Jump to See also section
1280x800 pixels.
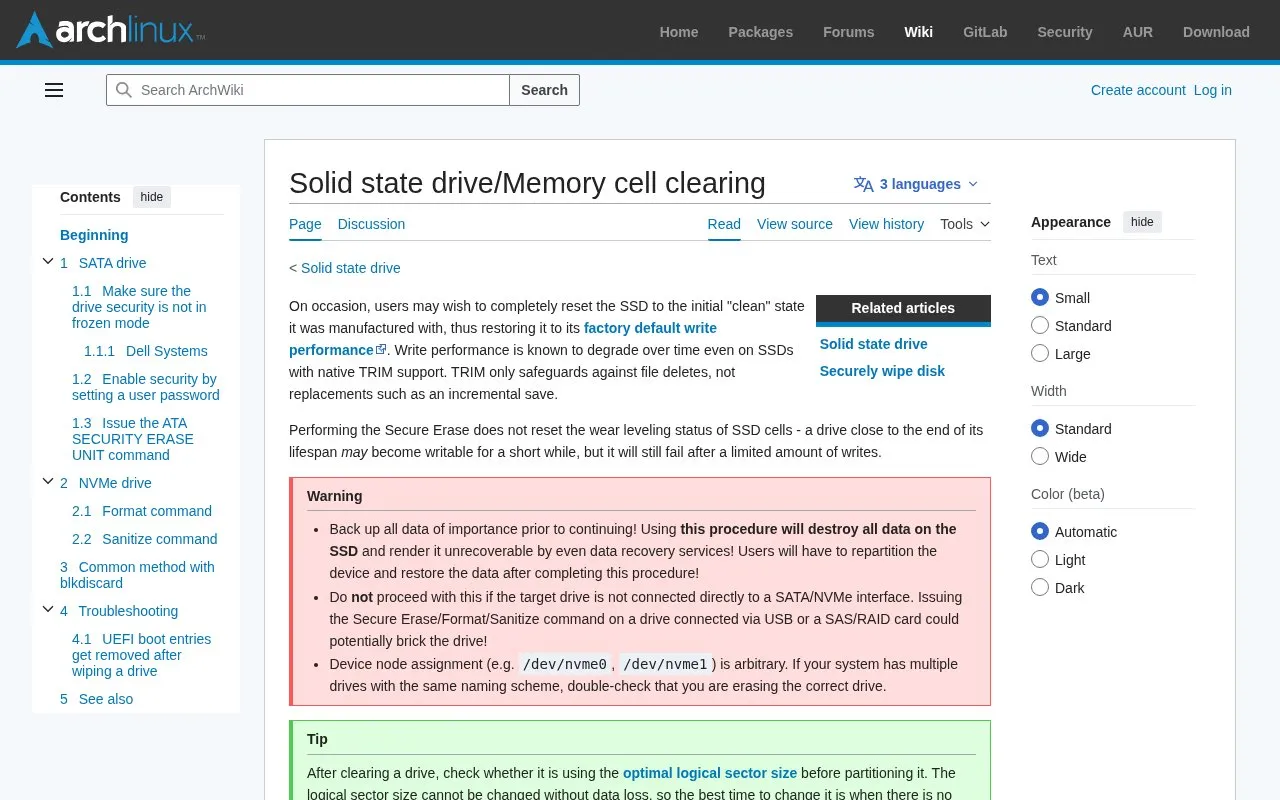[96, 699]
